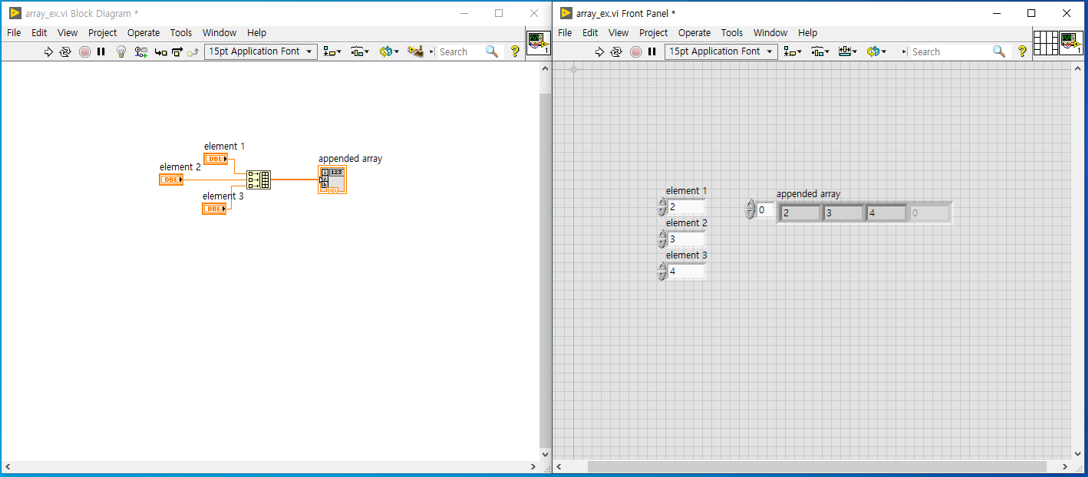Click the element 3 value field showing 4
The image size is (1088, 477).
pos(686,271)
